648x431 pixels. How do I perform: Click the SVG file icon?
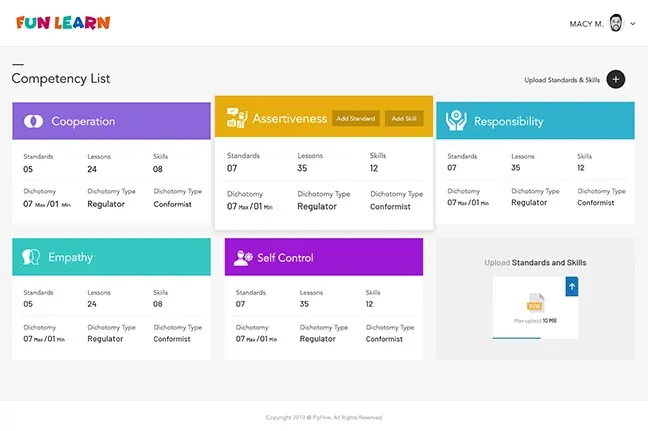coord(535,303)
